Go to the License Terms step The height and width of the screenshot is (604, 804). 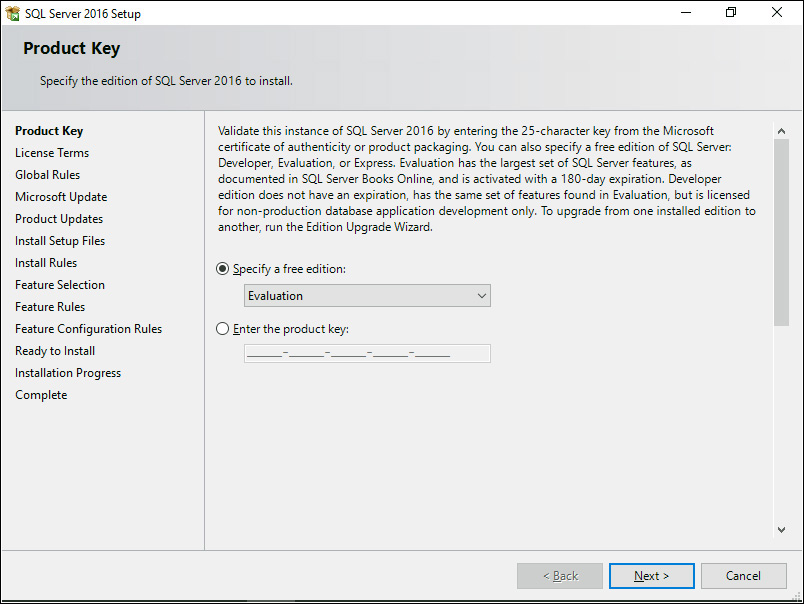52,153
